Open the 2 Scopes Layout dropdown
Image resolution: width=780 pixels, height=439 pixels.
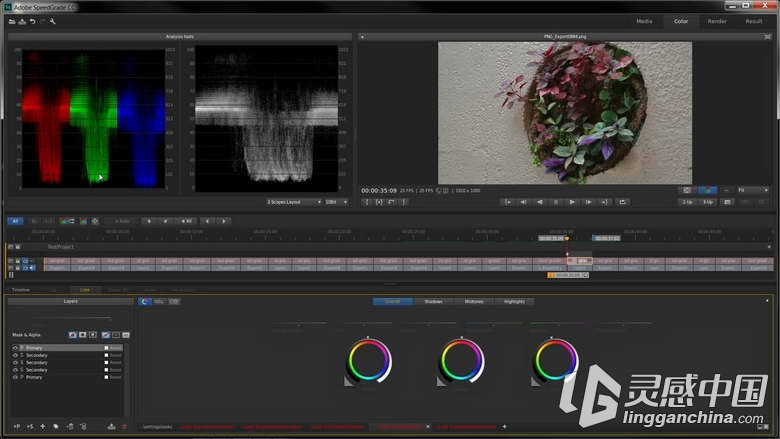point(294,202)
